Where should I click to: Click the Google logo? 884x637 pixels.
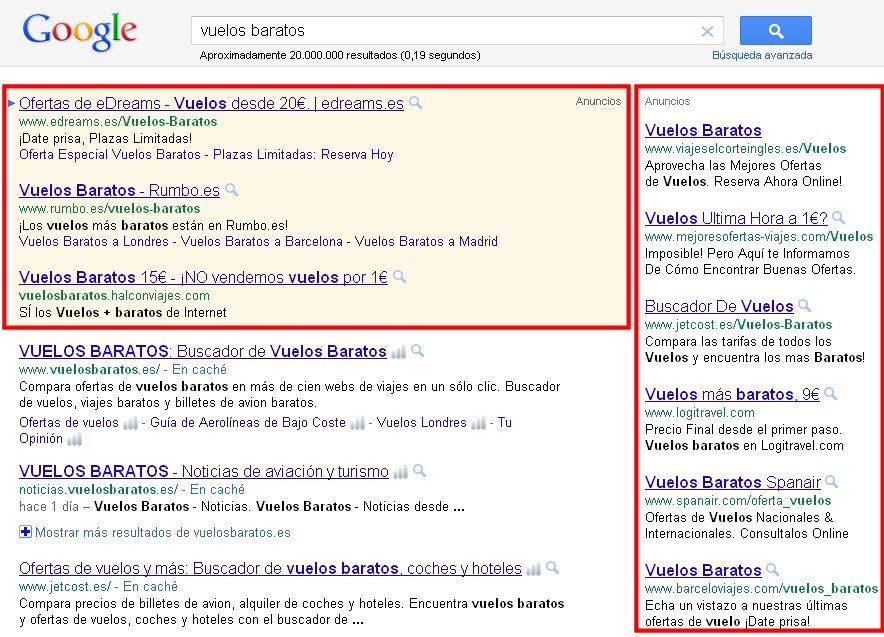pos(79,32)
